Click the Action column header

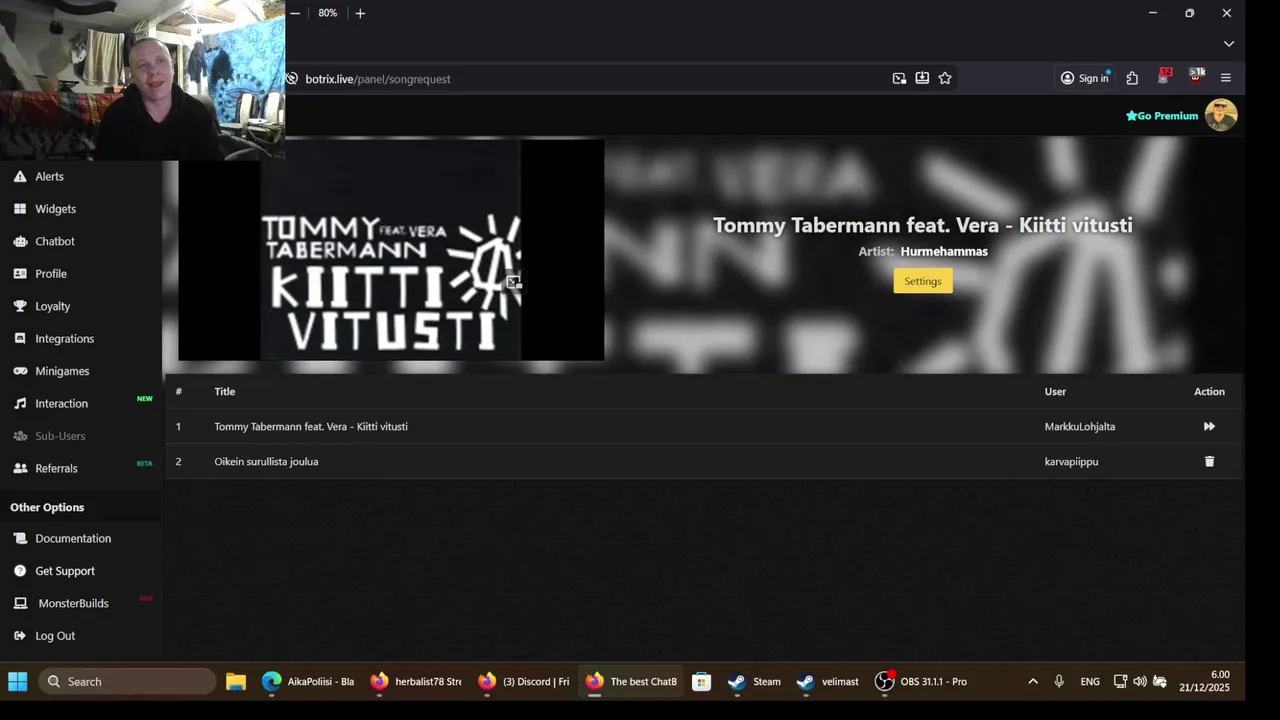point(1209,391)
